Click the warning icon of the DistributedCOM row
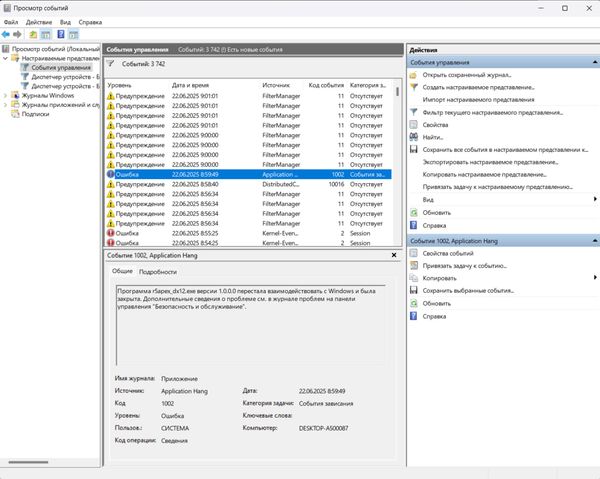Viewport: 600px width, 479px height. tap(111, 184)
